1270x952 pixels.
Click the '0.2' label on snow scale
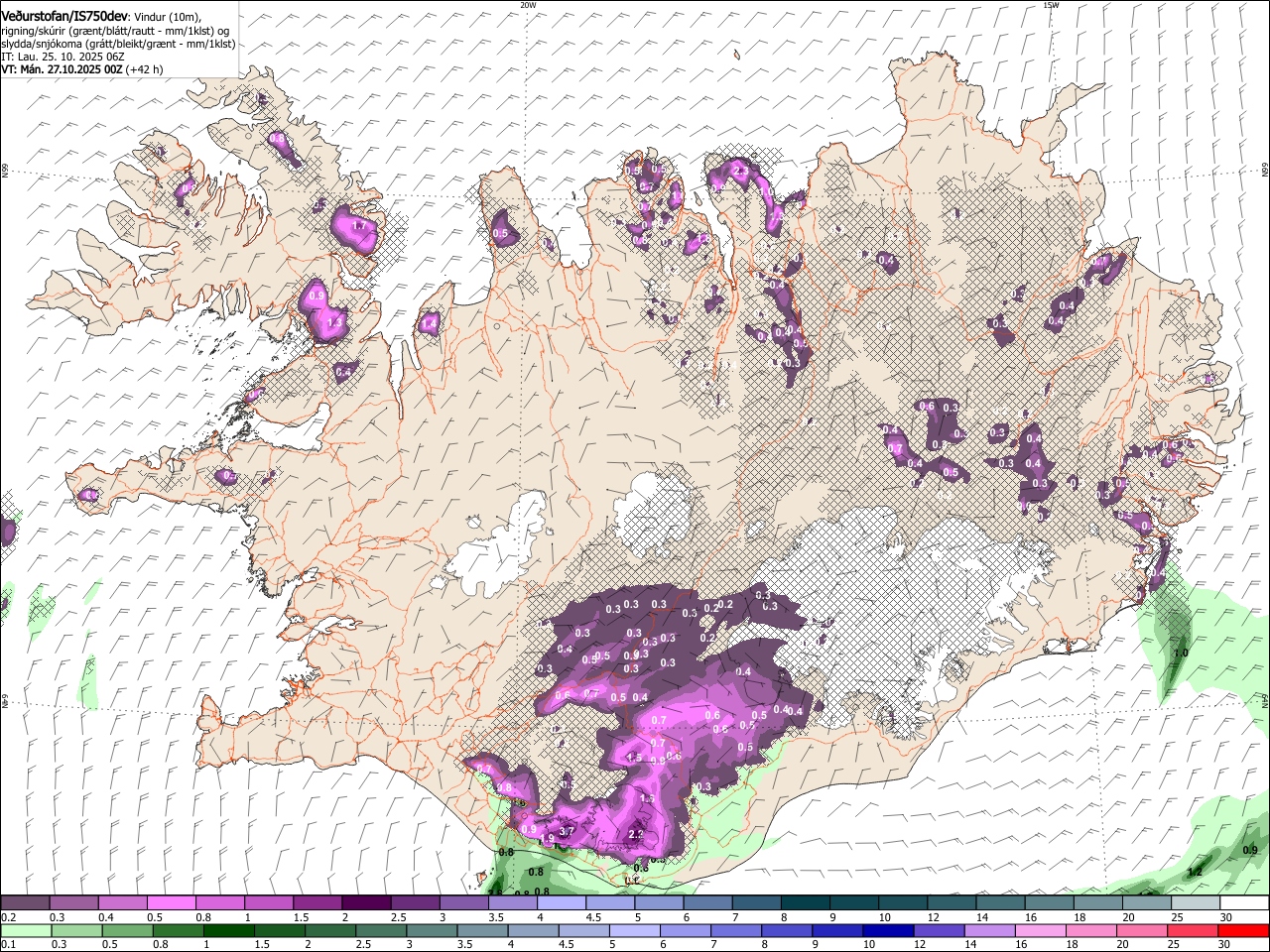pyautogui.click(x=8, y=917)
